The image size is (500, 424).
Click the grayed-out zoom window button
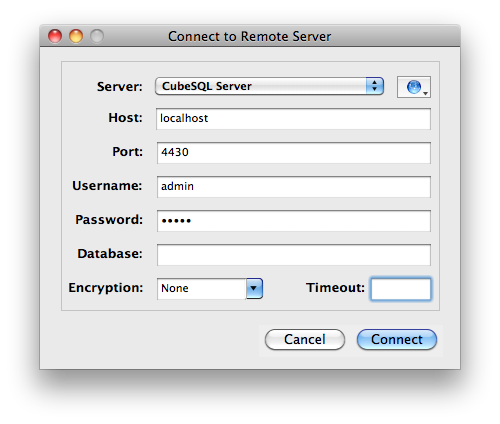97,36
